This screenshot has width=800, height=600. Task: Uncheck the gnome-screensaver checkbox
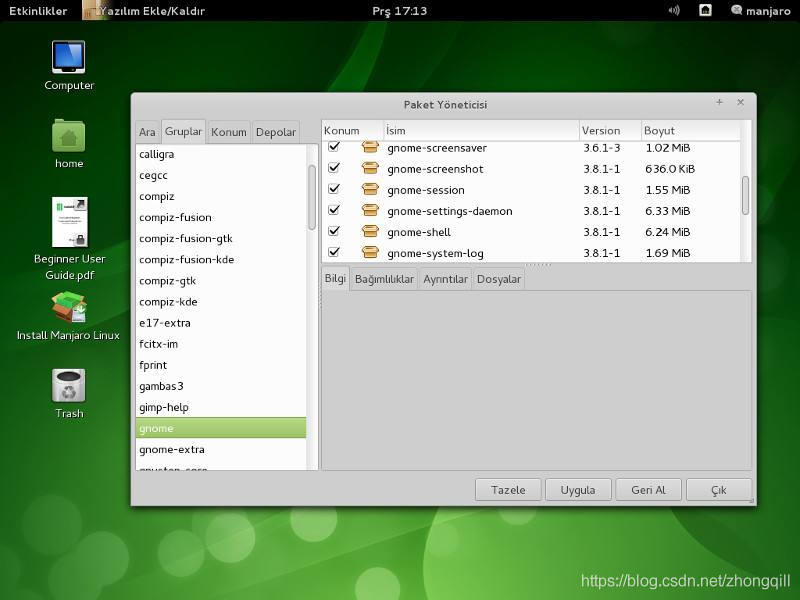coord(334,147)
